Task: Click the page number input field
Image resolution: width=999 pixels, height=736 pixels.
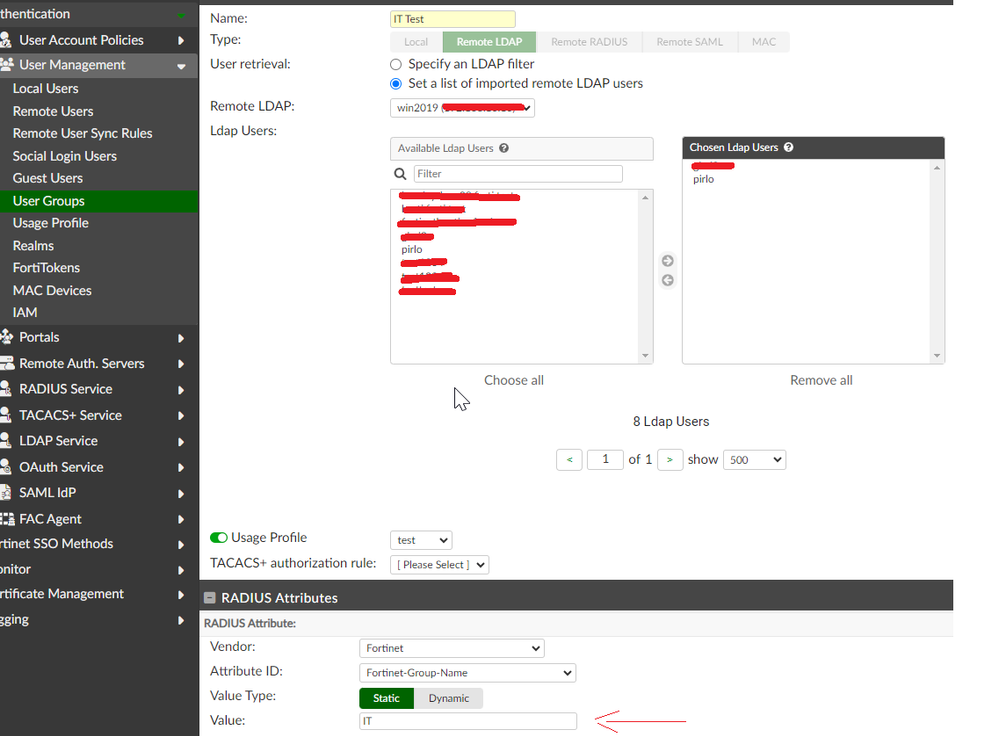Action: point(605,459)
